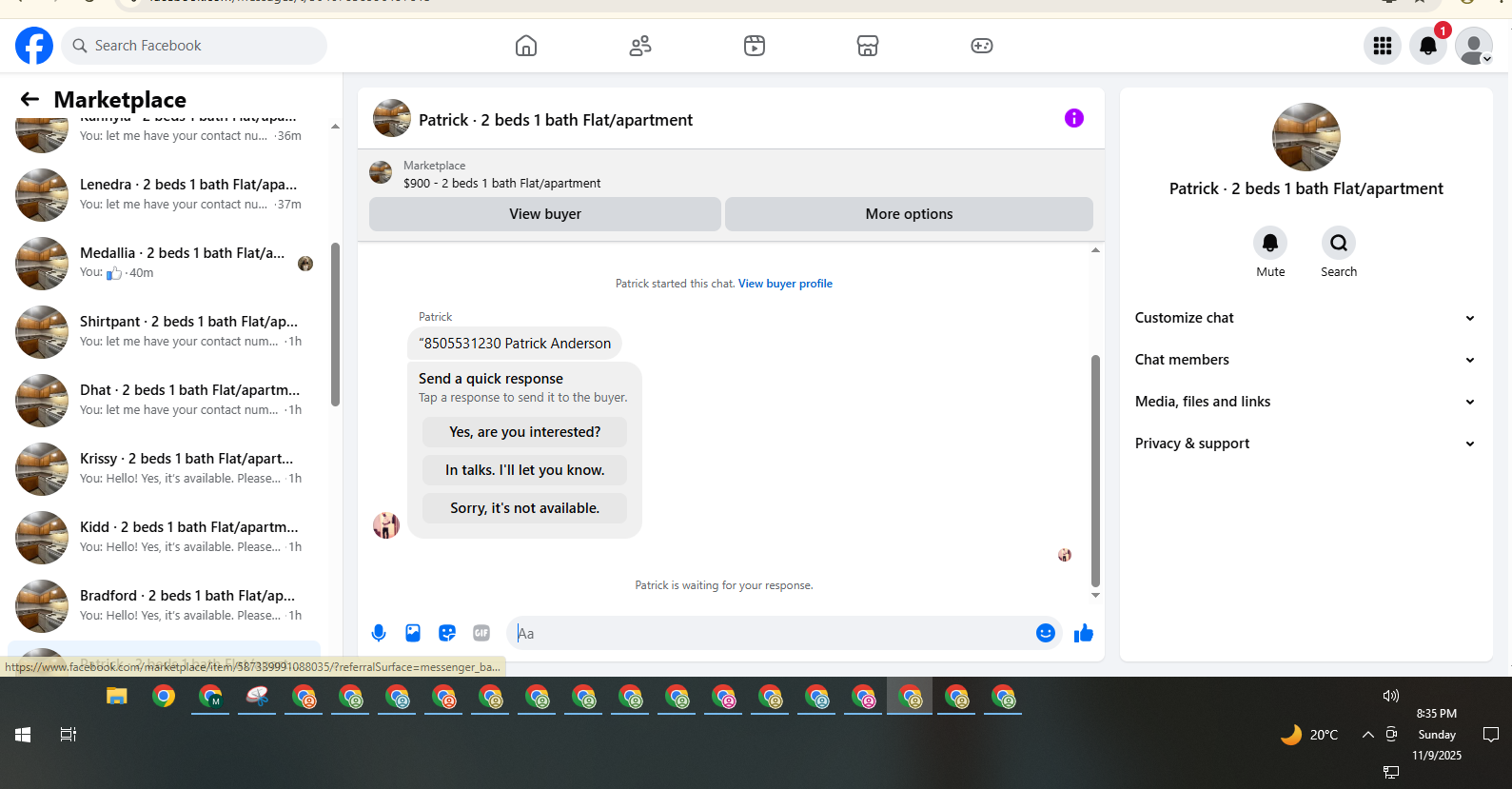Open the paint/snipping app taskbar icon

click(257, 697)
